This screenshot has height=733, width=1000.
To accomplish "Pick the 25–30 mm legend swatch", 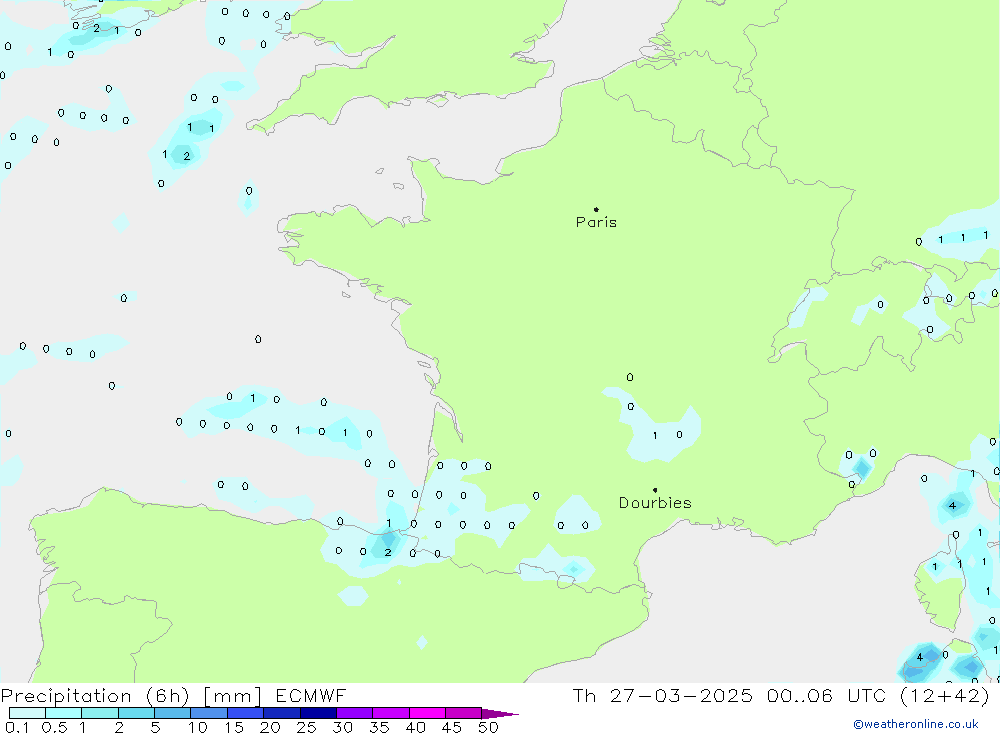I will click(x=318, y=713).
